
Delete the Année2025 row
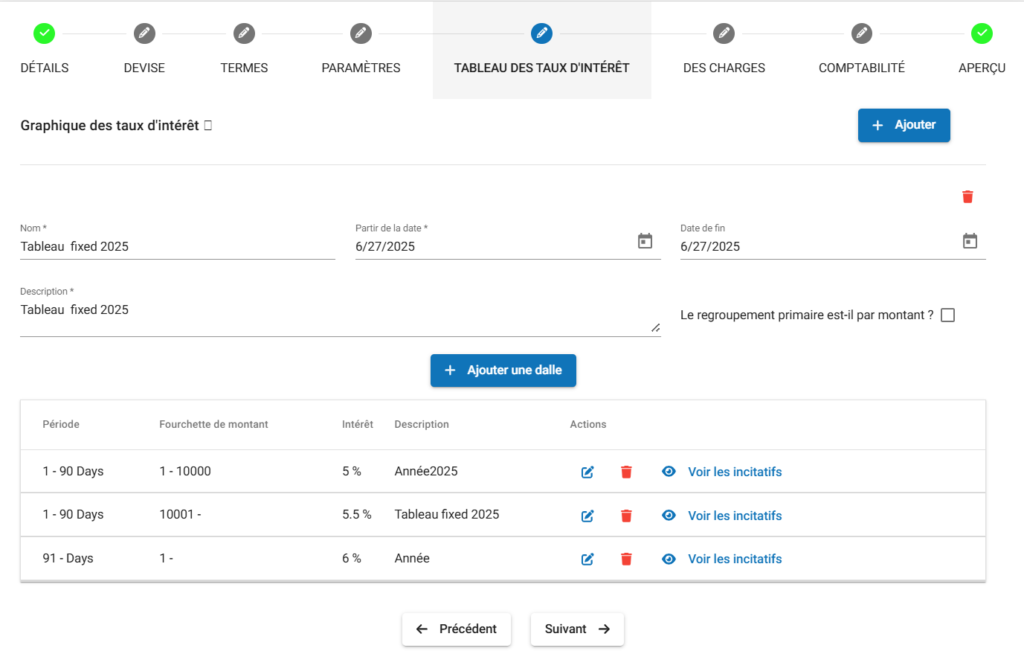pos(626,472)
